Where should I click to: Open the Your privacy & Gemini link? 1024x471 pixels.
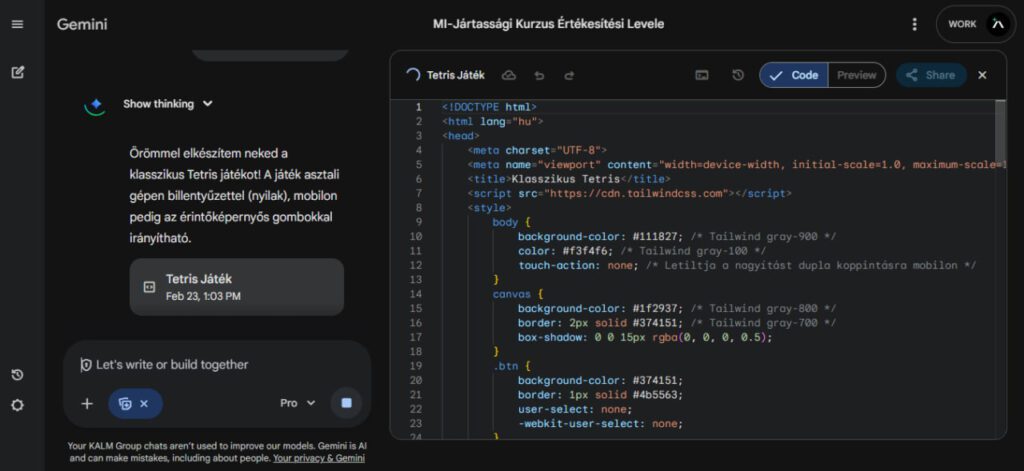[x=318, y=458]
